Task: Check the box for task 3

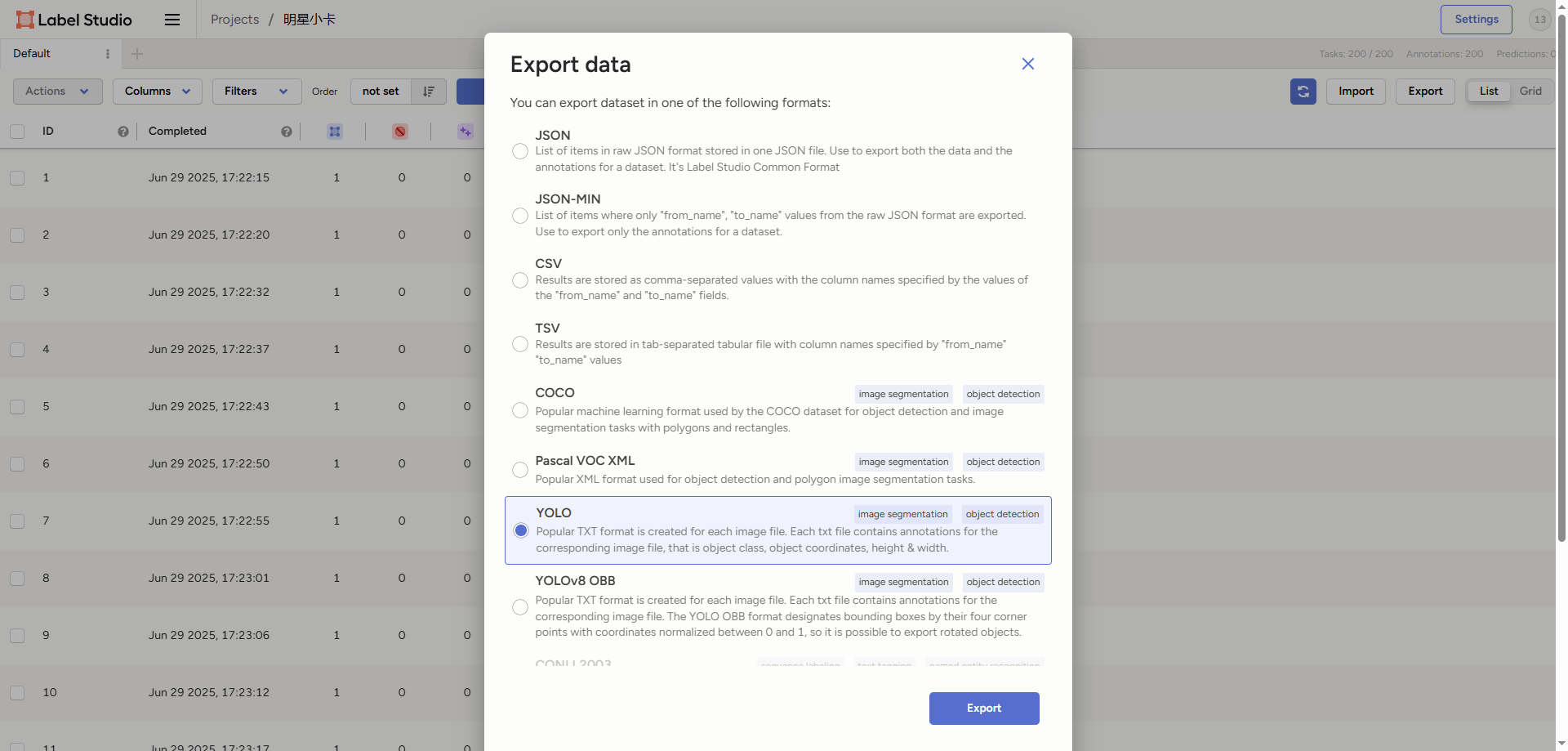Action: click(x=17, y=293)
